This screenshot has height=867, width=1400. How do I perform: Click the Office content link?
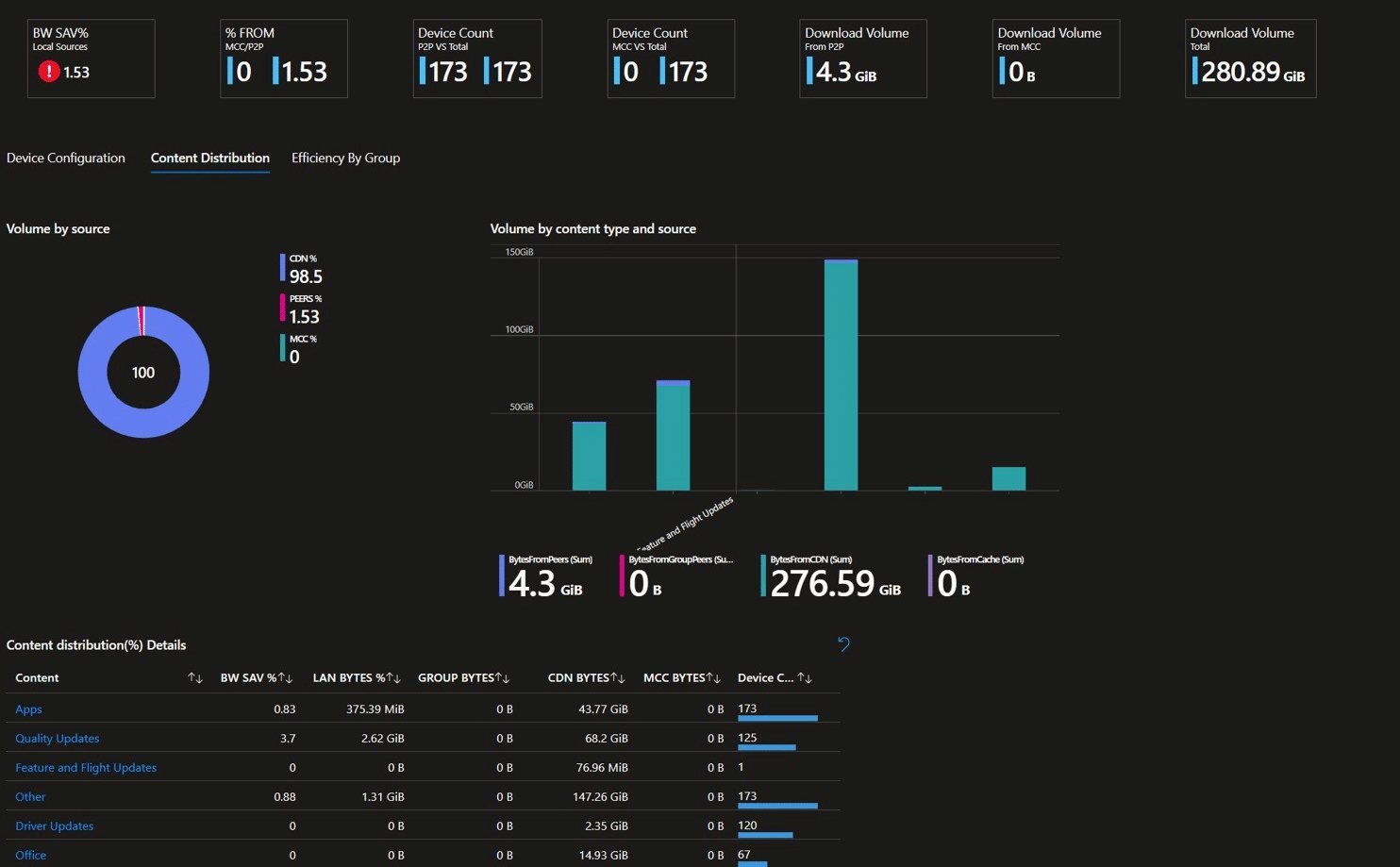tap(30, 856)
